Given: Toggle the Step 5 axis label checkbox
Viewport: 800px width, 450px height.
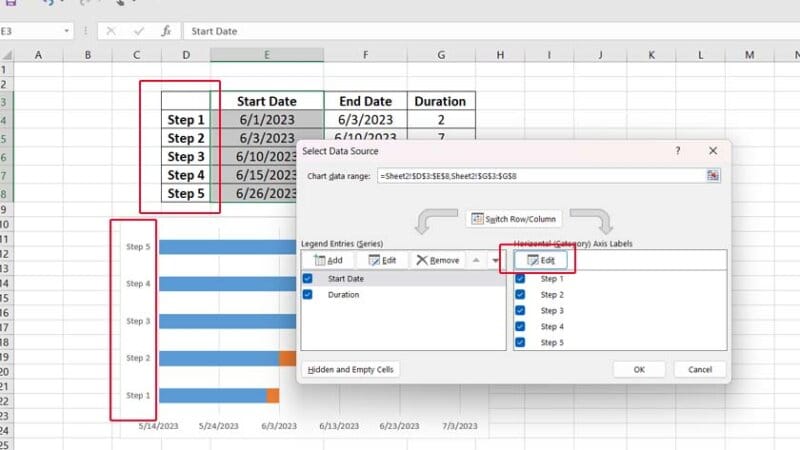Looking at the screenshot, I should [520, 342].
